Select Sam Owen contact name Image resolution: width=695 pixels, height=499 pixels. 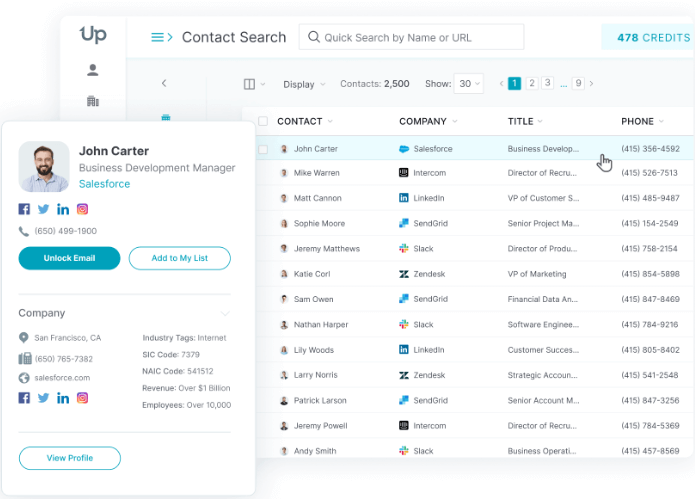coord(313,299)
